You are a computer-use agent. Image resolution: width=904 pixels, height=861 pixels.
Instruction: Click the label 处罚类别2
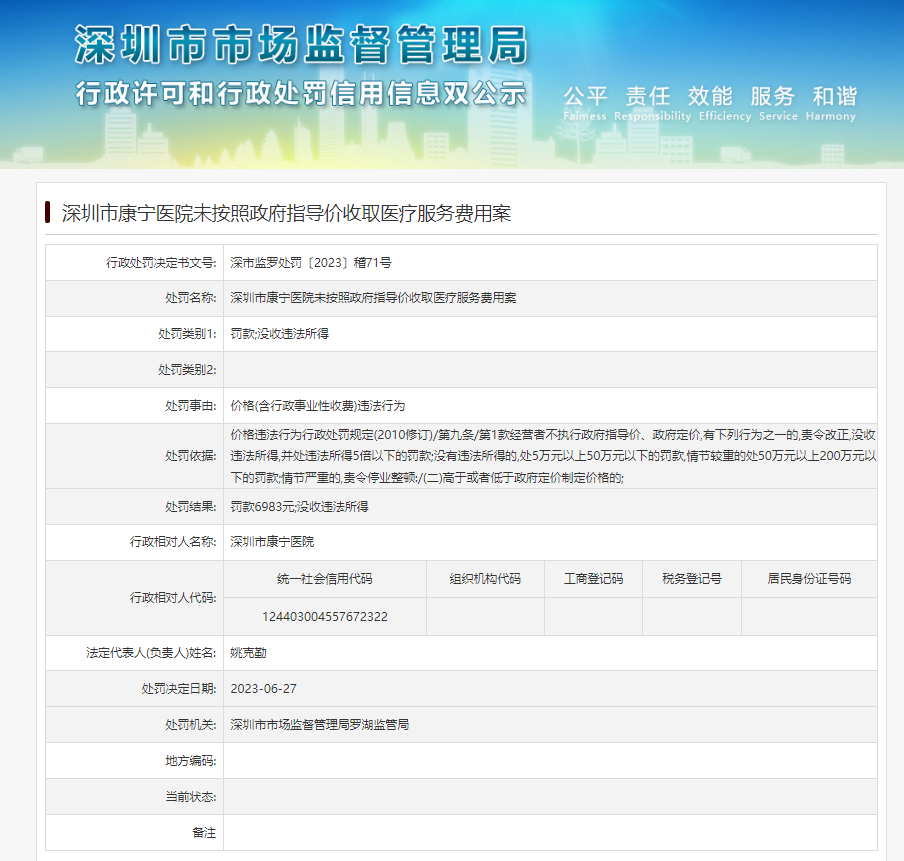pyautogui.click(x=187, y=370)
